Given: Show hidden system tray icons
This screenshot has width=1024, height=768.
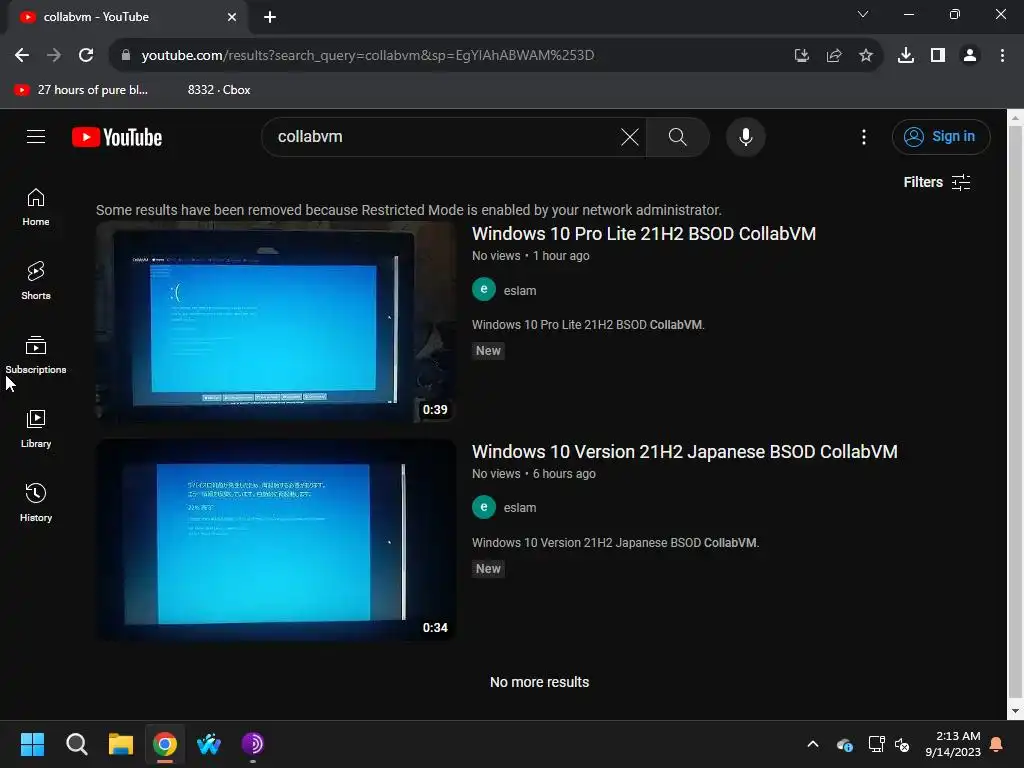Looking at the screenshot, I should 812,744.
